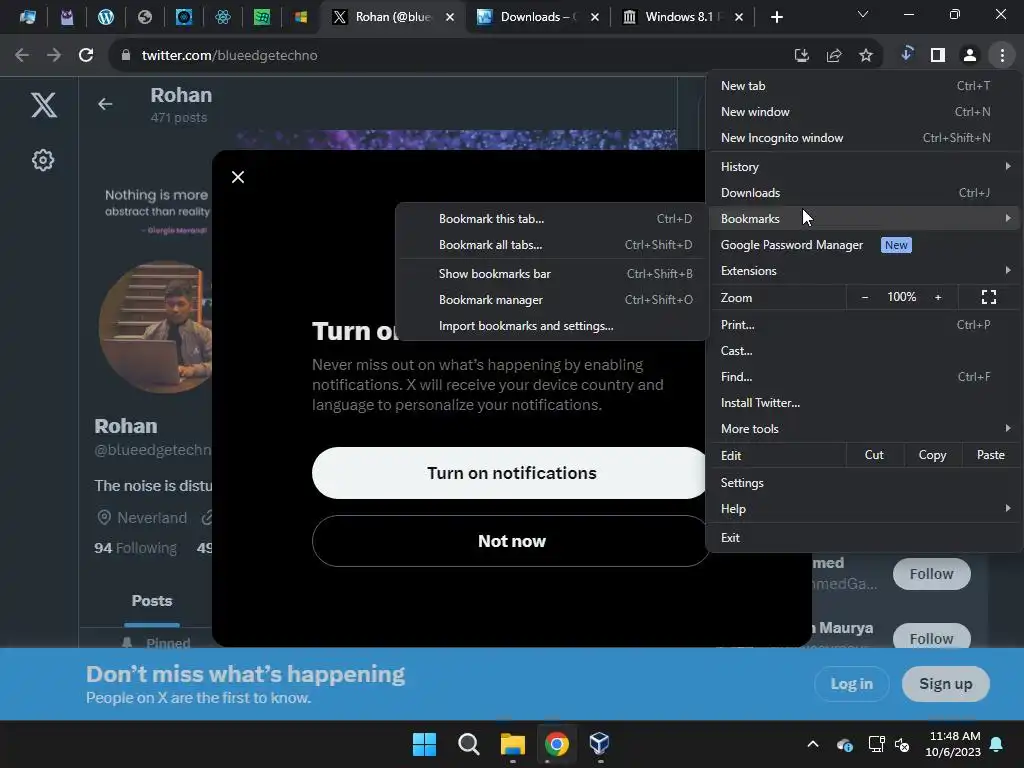1024x768 pixels.
Task: Show hidden system tray icons
Action: (x=813, y=744)
